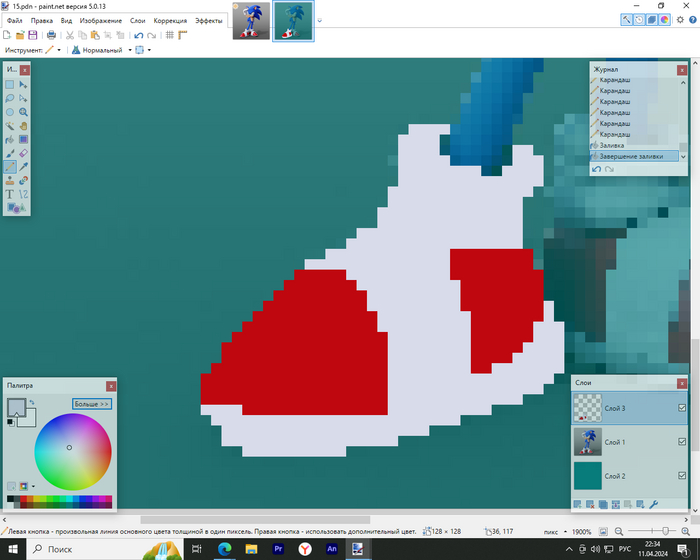Click Add New Layer icon in Layers panel
700x560 pixels.
(x=577, y=505)
